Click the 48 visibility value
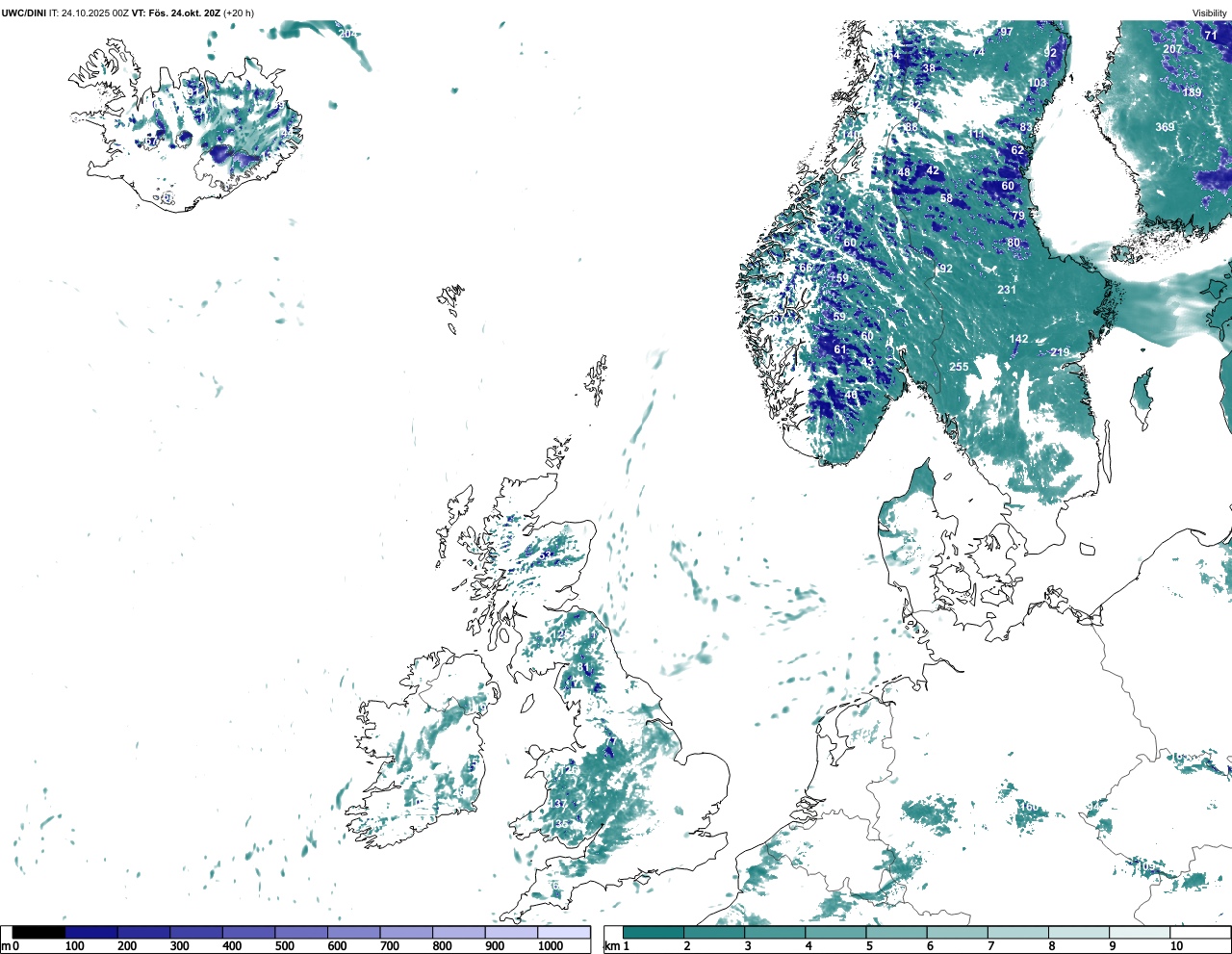Screen dimensions: 1232x954 coord(904,172)
